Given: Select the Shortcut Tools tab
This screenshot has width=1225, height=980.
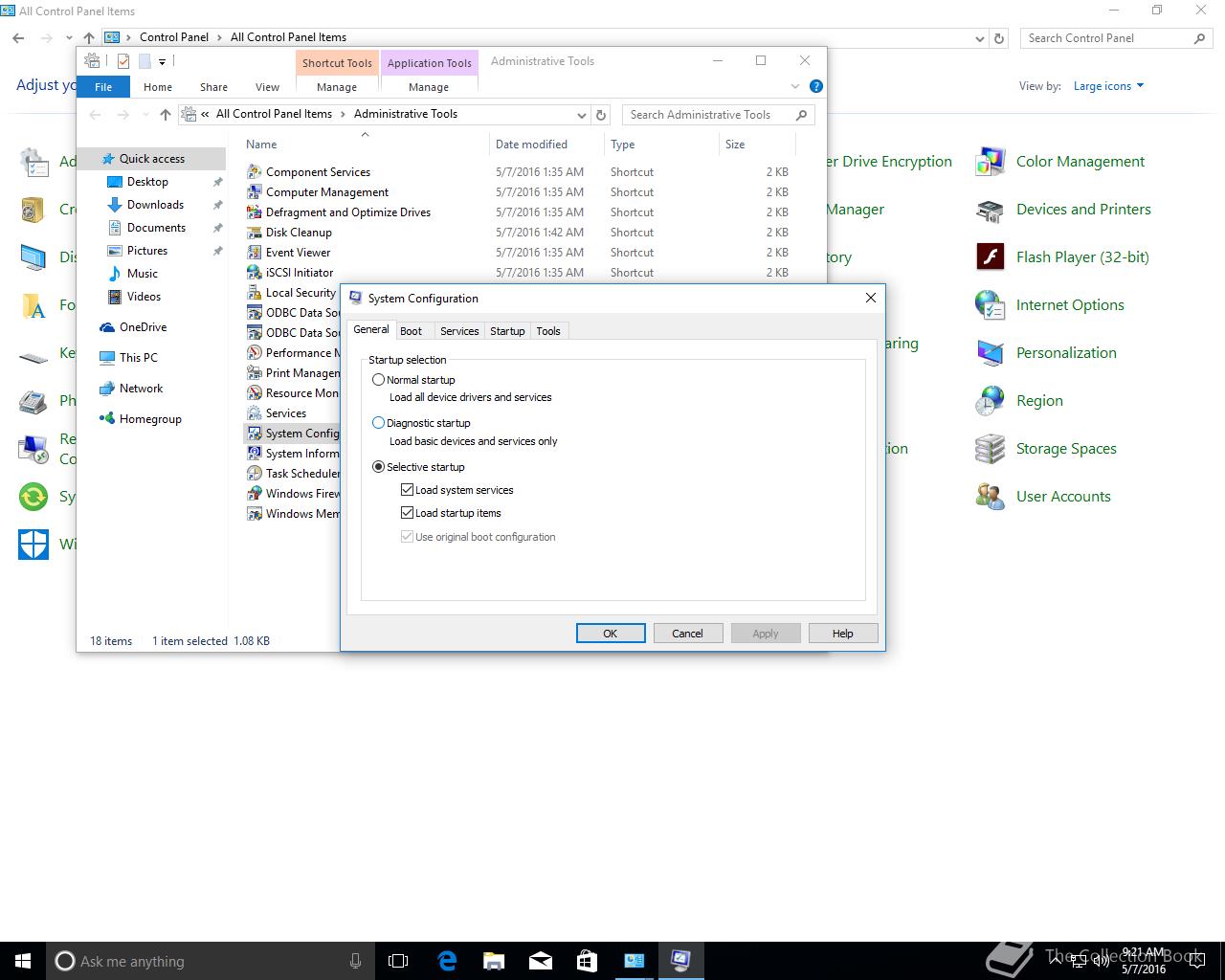Looking at the screenshot, I should (x=337, y=63).
